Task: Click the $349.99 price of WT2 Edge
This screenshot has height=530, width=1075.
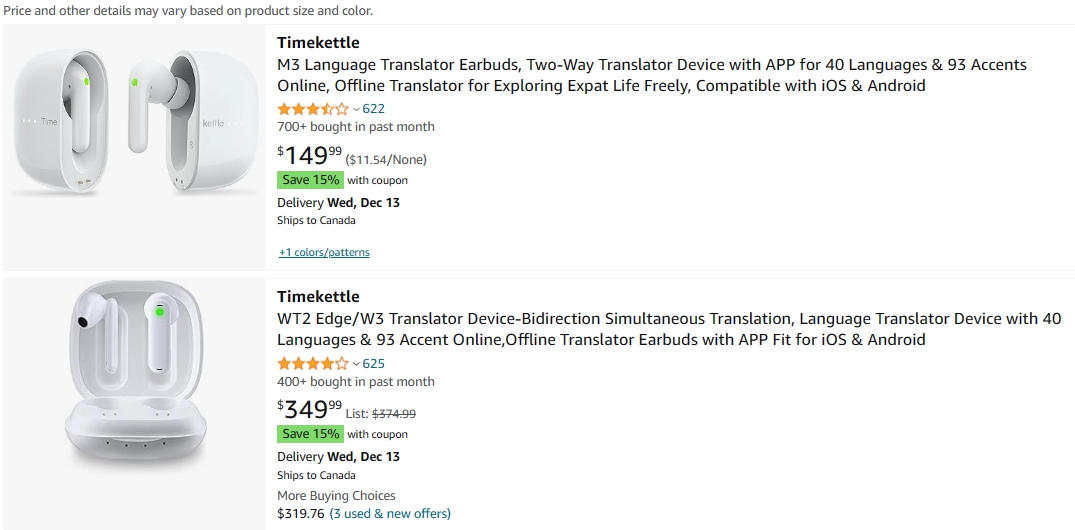Action: click(310, 410)
